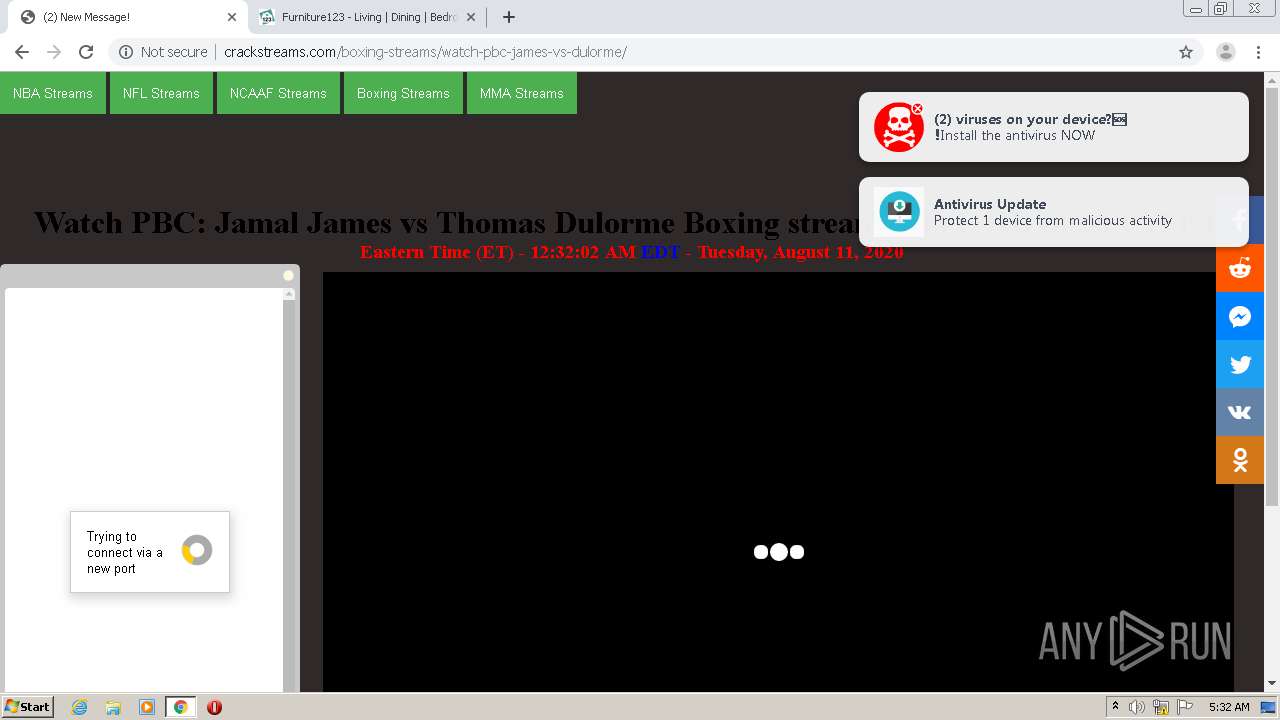Share on Odnoklassniki orange icon
Viewport: 1280px width, 720px height.
pos(1240,460)
